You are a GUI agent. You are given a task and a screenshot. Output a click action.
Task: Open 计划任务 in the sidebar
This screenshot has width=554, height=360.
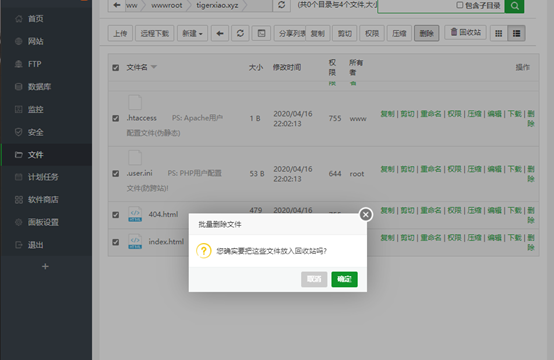(43, 177)
